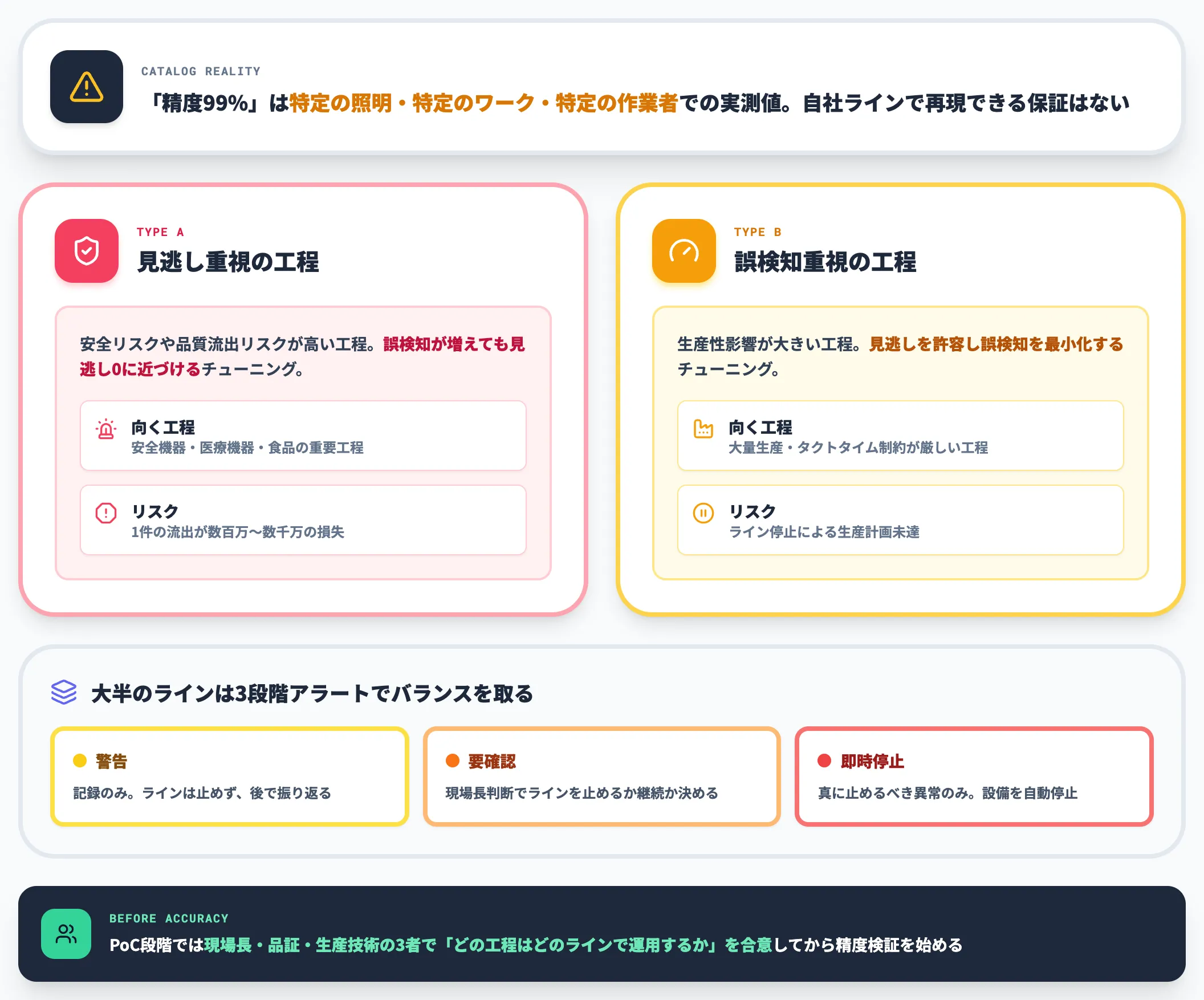Image resolution: width=1204 pixels, height=1000 pixels.
Task: Click the text してから精度検証を始める
Action: [868, 945]
